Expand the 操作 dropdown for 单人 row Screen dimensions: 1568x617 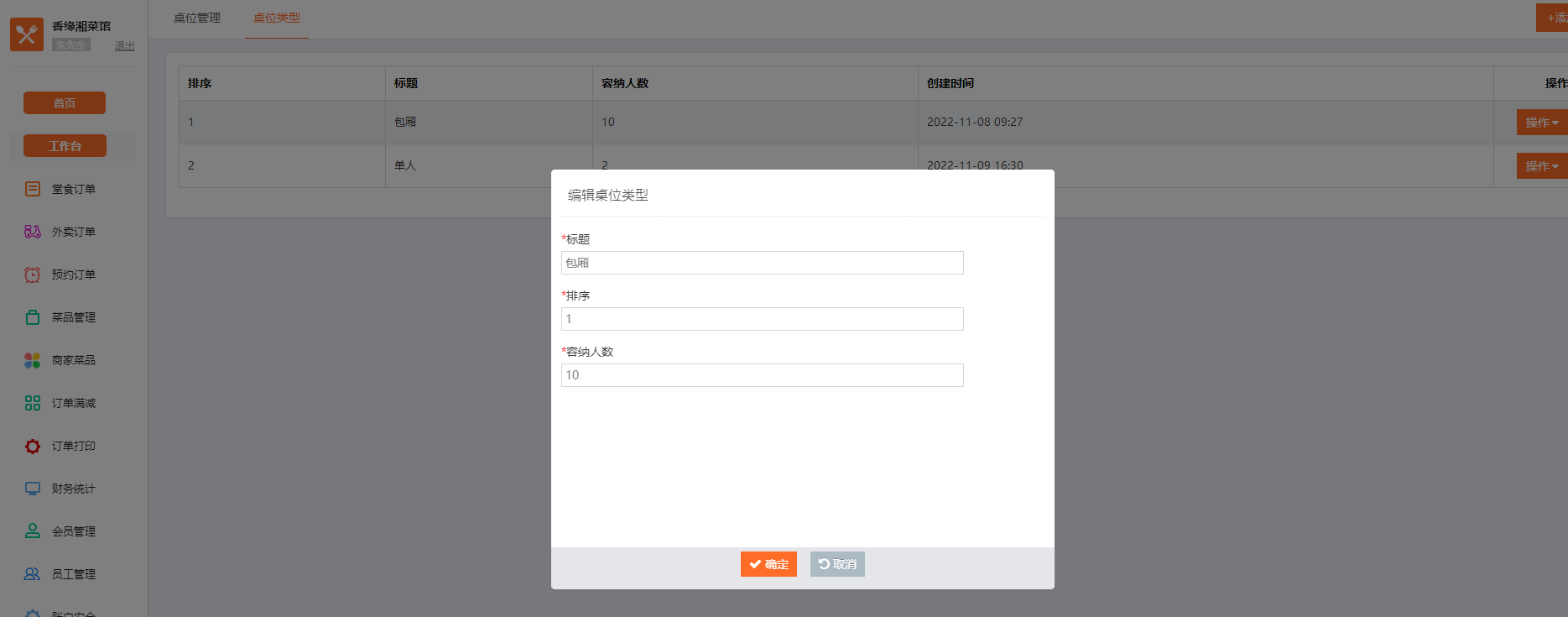[1541, 166]
